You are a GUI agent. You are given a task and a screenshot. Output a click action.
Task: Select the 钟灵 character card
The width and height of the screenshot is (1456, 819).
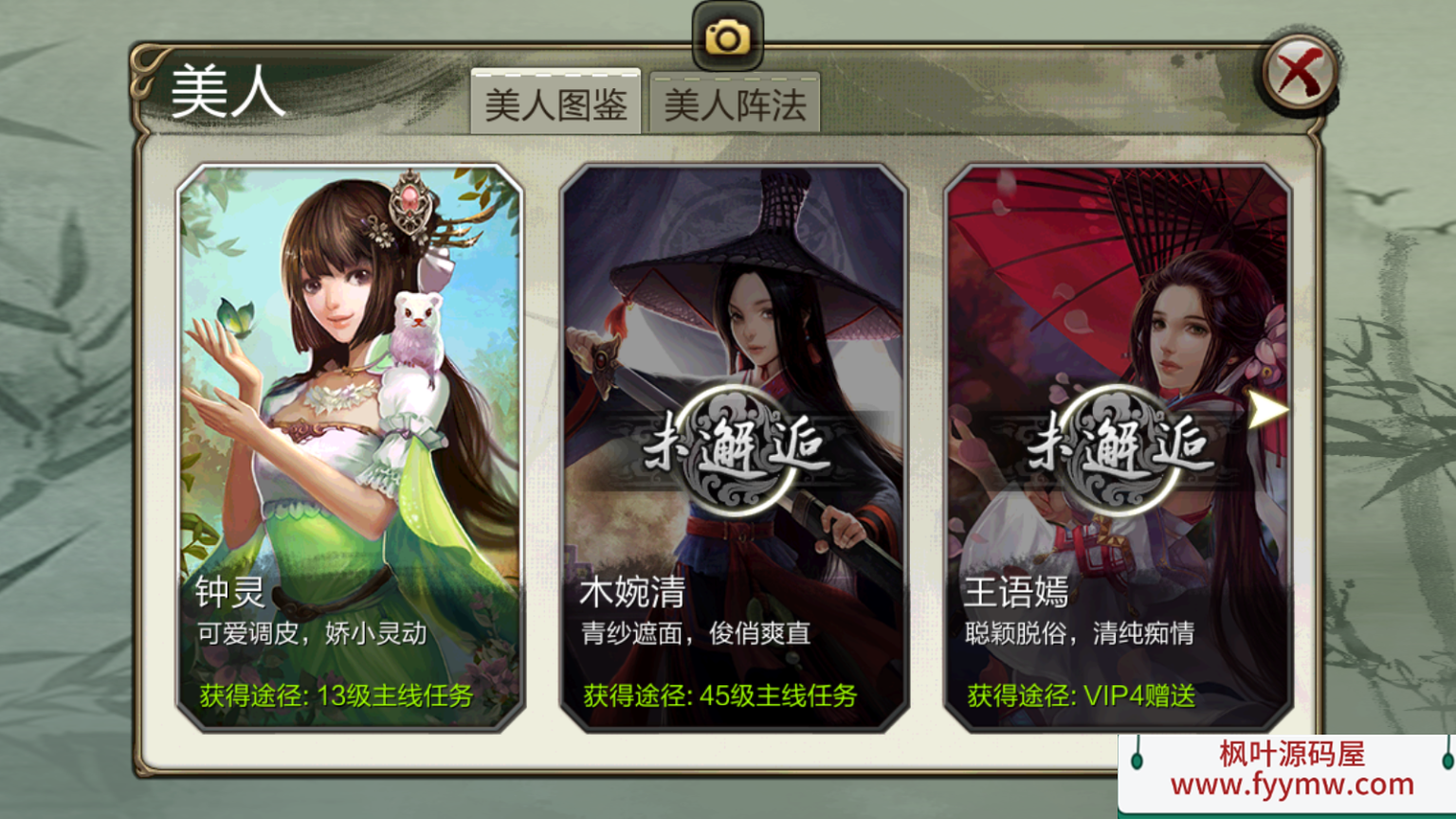click(350, 447)
